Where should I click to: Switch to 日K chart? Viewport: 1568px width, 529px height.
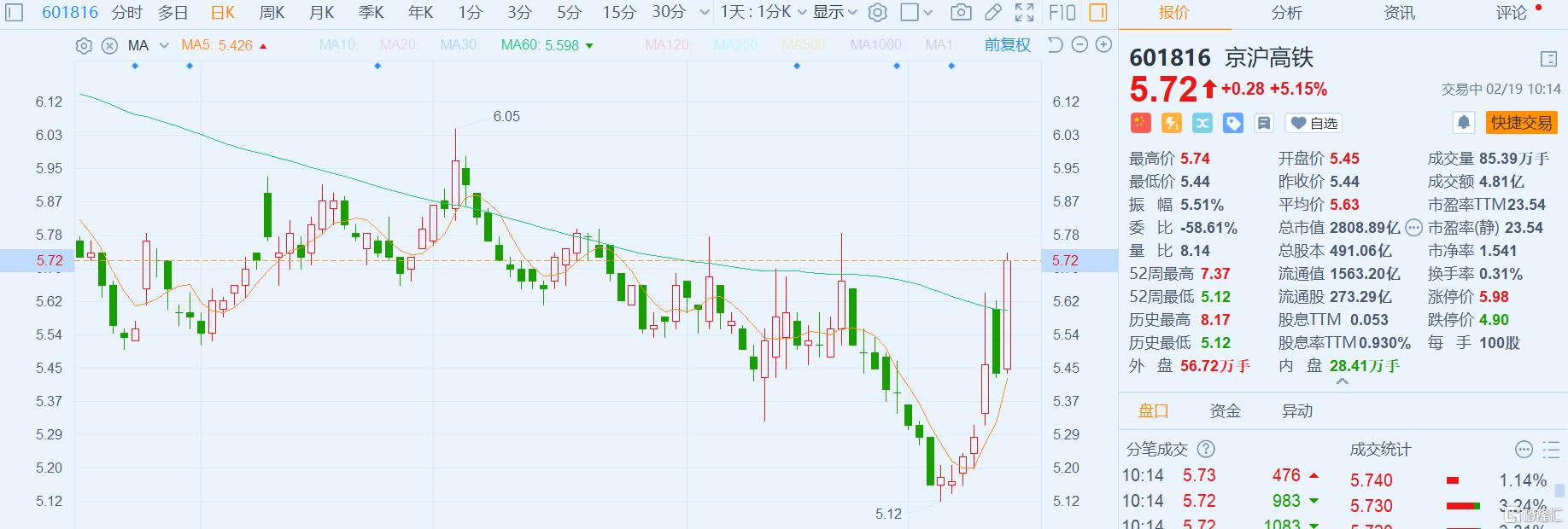click(223, 13)
